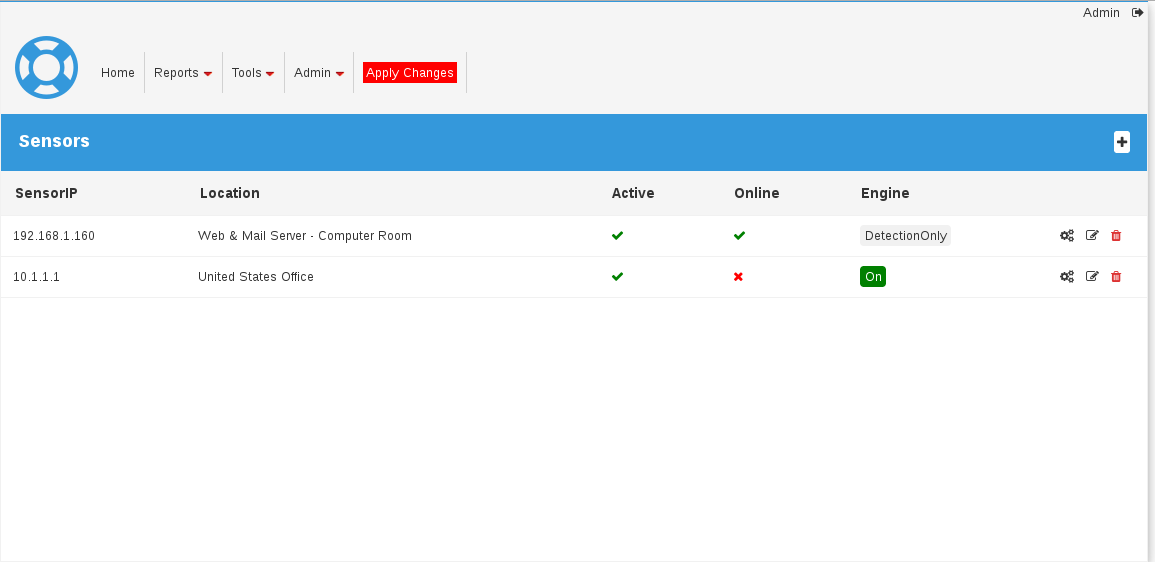Open settings gears for sensor 10.1.1.1
Screen dimensions: 1155x562
tap(1067, 277)
